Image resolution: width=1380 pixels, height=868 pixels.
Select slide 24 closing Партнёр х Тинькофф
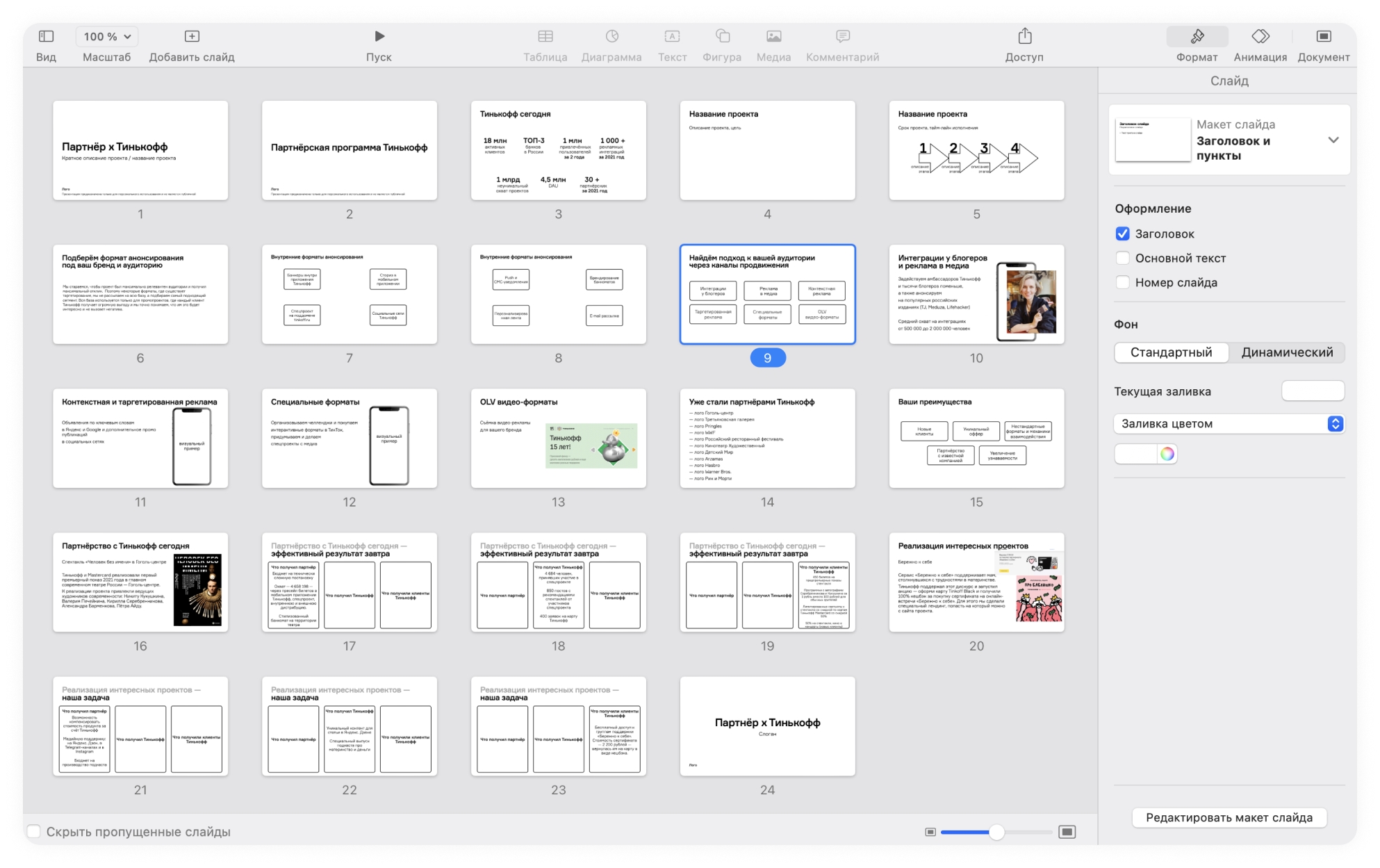[767, 726]
